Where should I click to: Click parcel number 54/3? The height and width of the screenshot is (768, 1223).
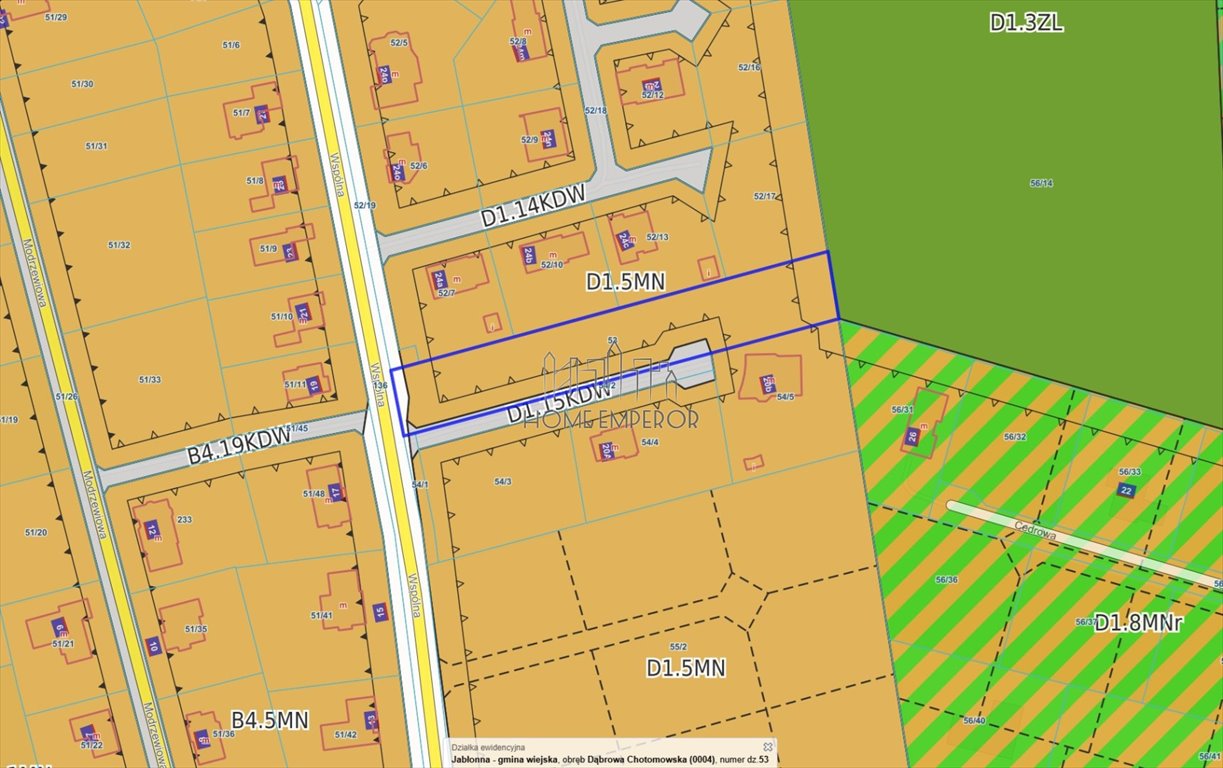pos(503,482)
